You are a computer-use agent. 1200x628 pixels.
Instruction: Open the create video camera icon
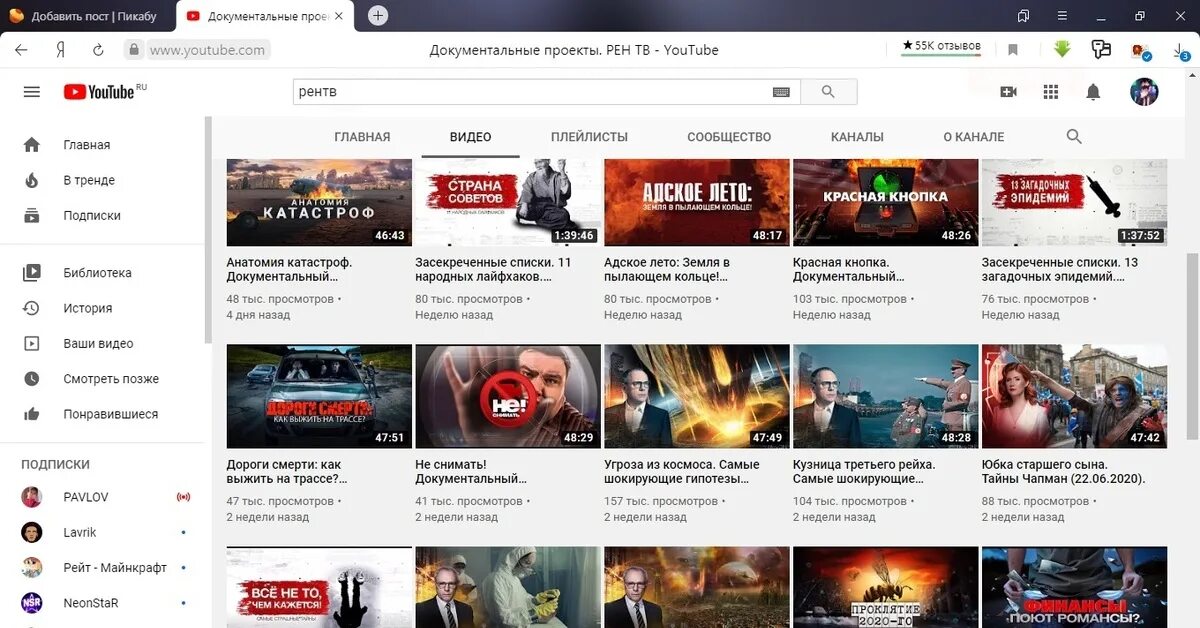coord(1008,92)
